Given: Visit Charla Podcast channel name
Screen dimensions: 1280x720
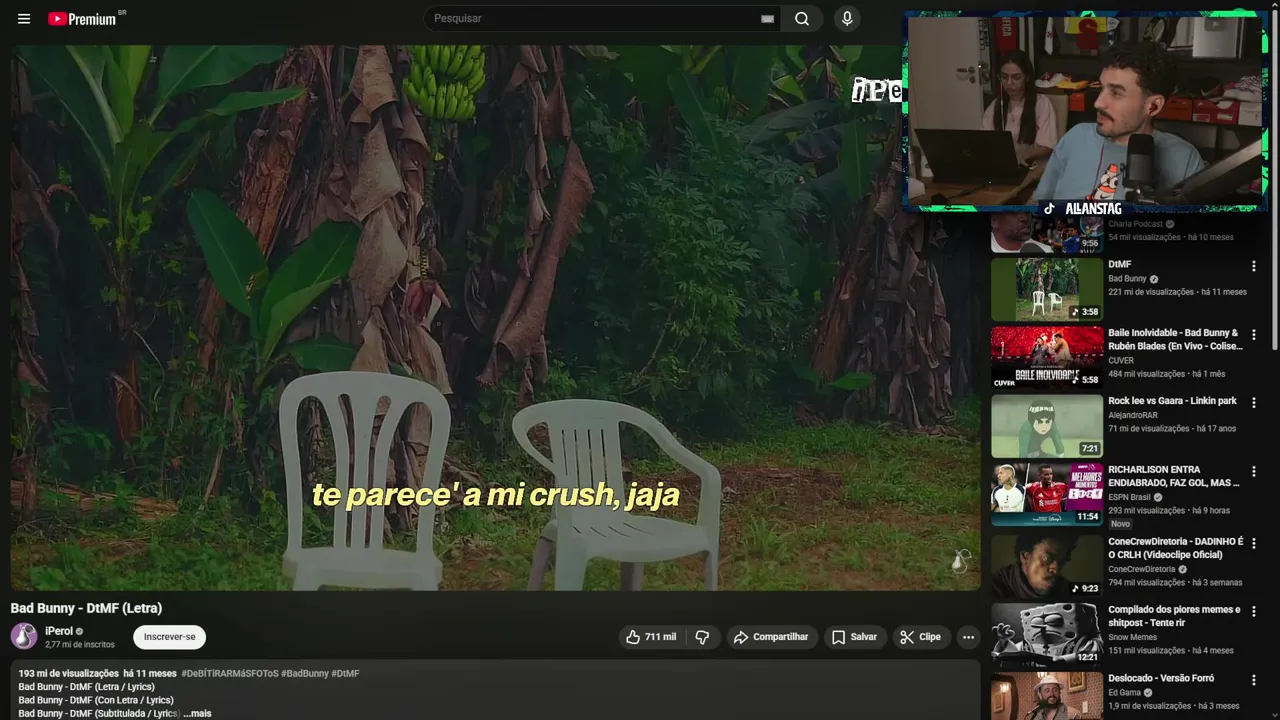Looking at the screenshot, I should (1136, 224).
